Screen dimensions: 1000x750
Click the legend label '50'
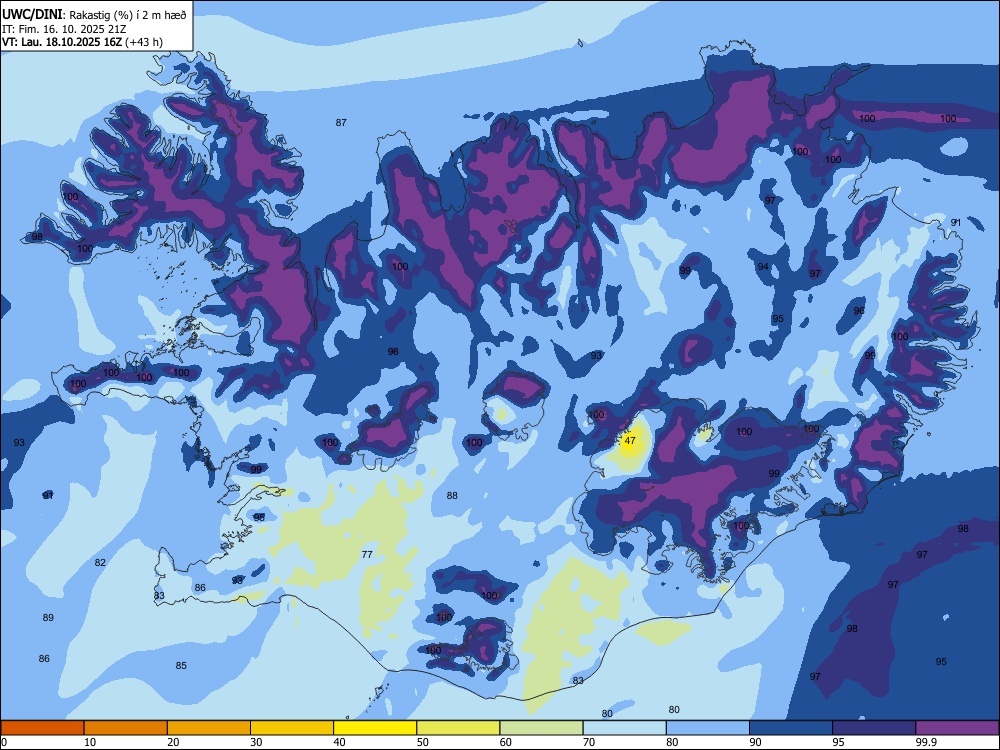pos(423,742)
